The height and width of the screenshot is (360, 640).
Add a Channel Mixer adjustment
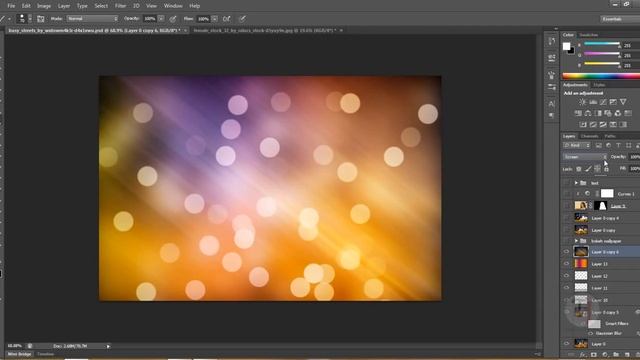click(618, 113)
